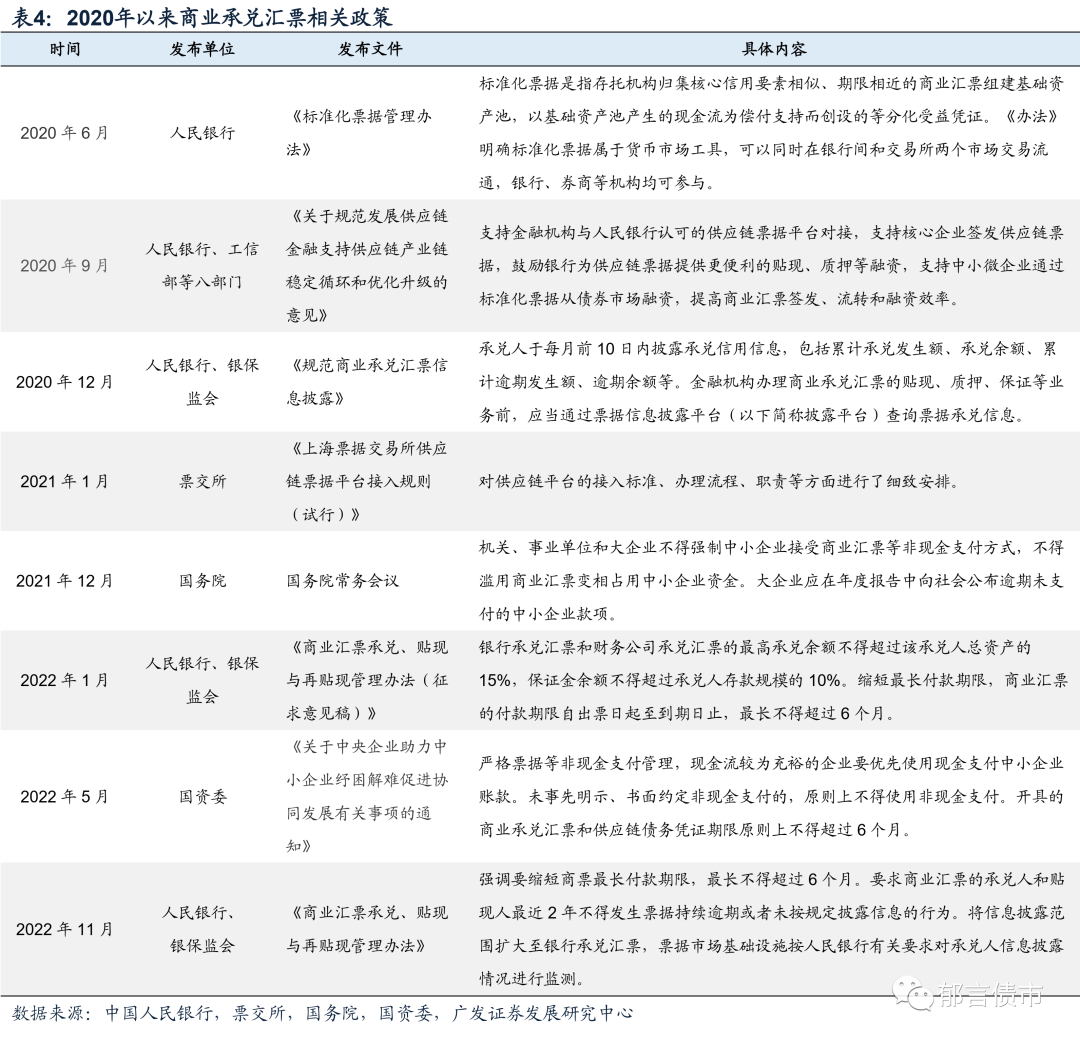Click document 《关于中央企业助力中小企业纾困解难...的通知》

[x=367, y=797]
